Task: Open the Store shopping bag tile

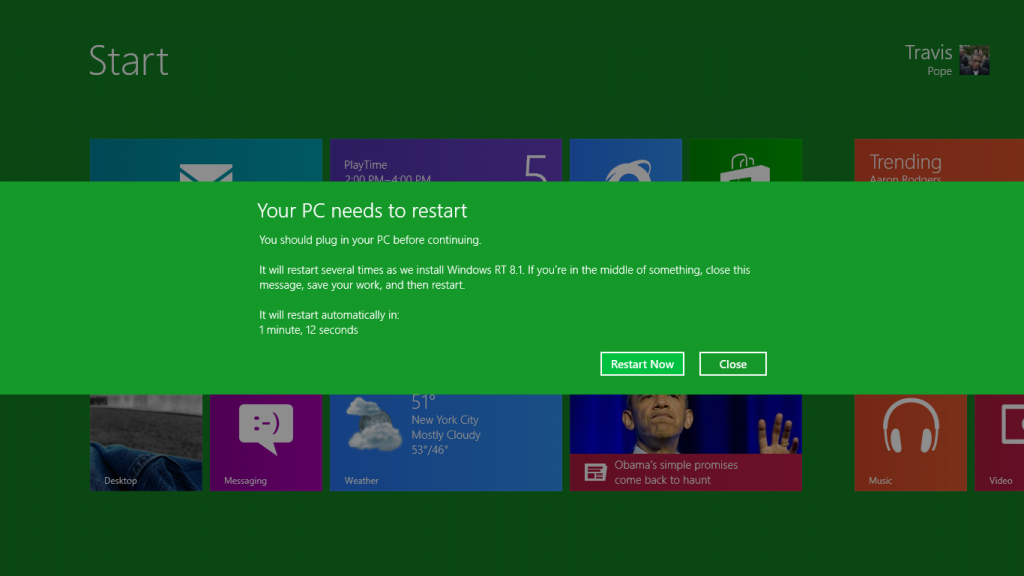Action: (x=746, y=160)
